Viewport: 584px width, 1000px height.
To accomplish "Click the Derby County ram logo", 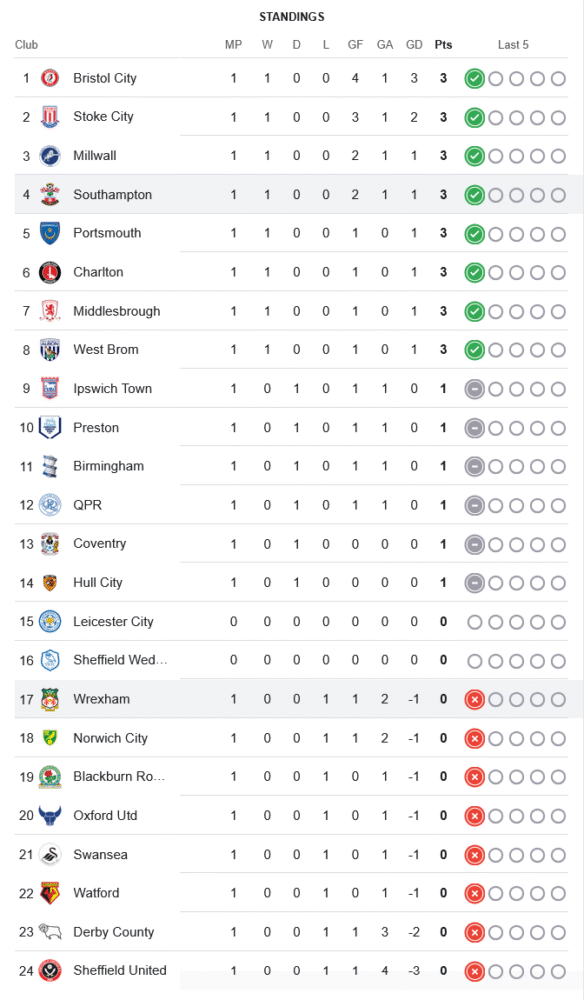I will (50, 932).
